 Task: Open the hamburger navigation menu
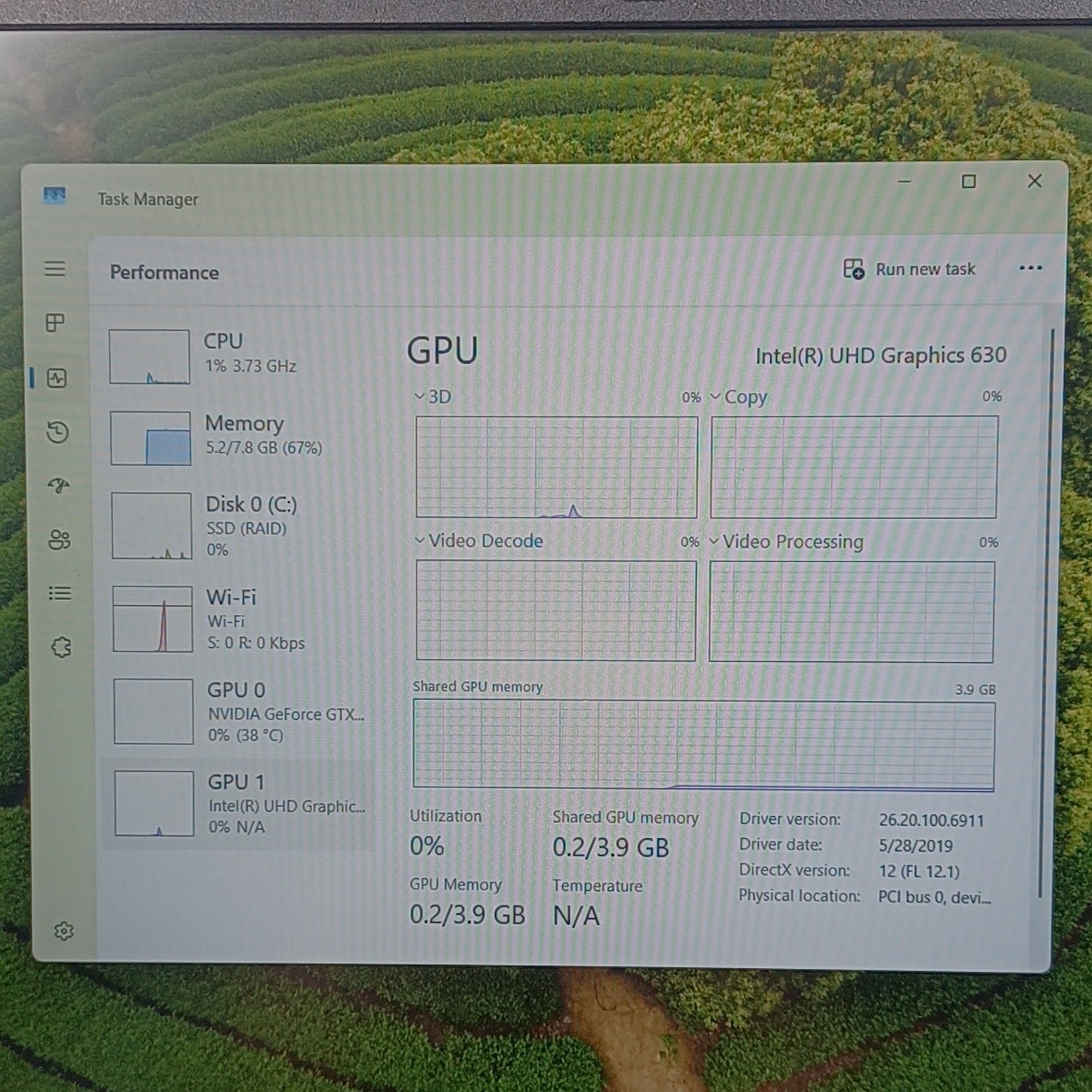coord(54,269)
